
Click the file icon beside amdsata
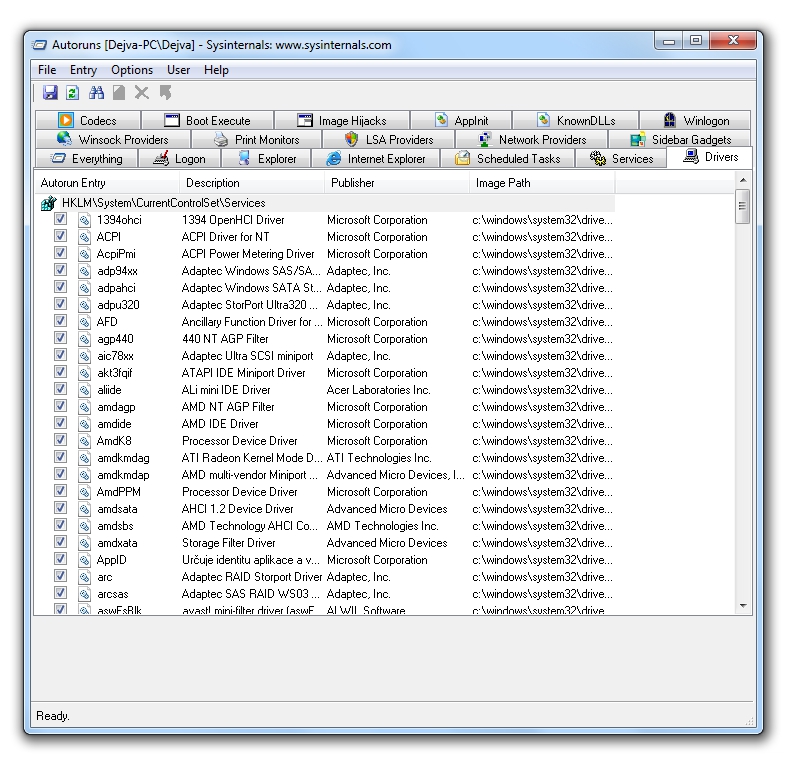point(84,509)
